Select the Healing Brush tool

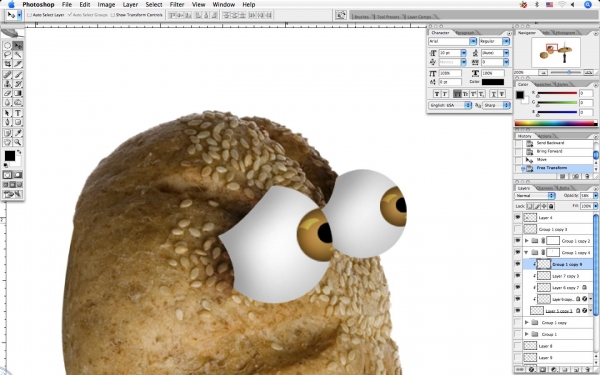tap(7, 75)
